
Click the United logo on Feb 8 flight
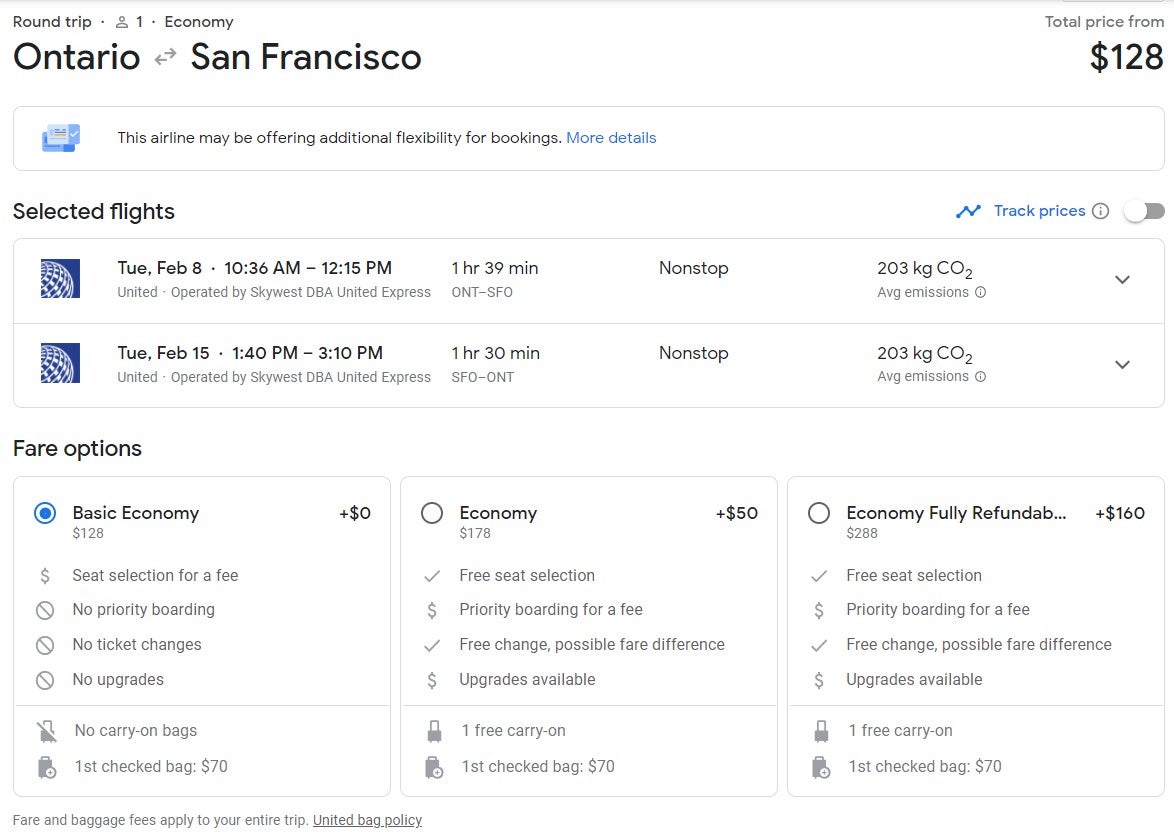[60, 279]
